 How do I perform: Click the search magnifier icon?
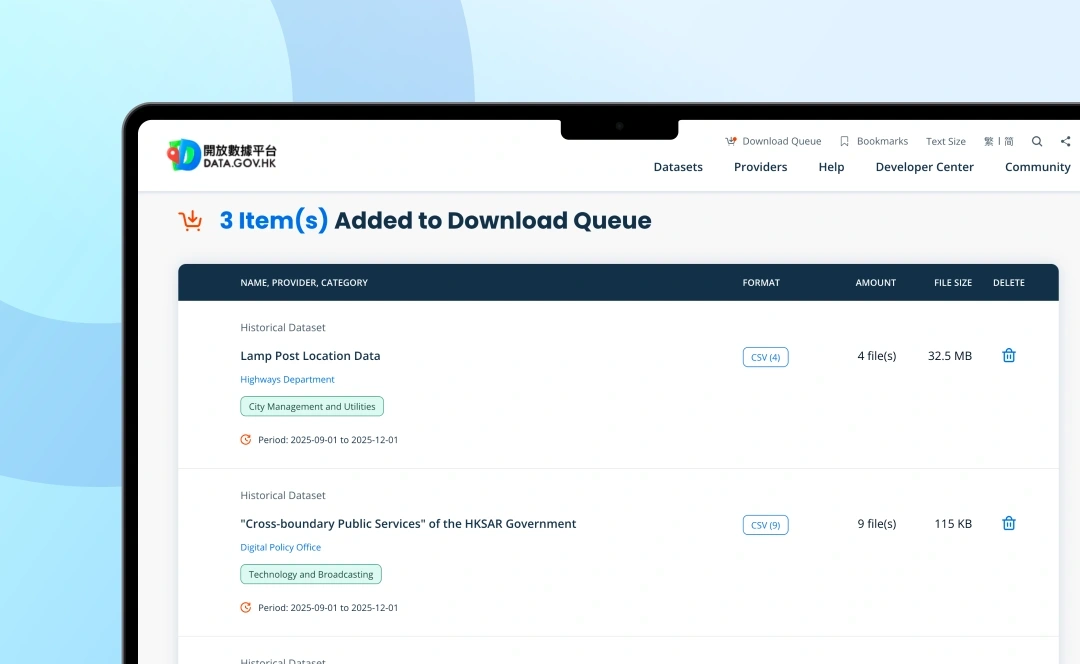coord(1037,141)
